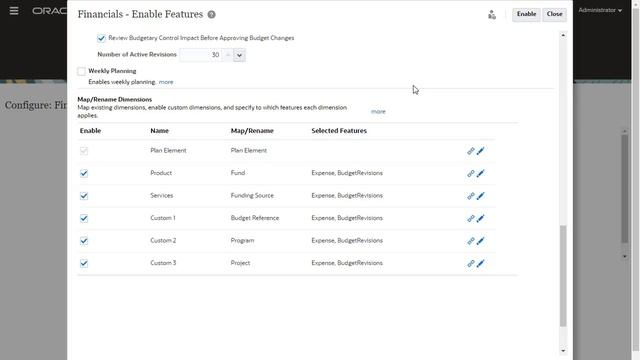Viewport: 640px width, 360px height.
Task: Click the dialog vertical scrollbar thumb
Action: 563,276
